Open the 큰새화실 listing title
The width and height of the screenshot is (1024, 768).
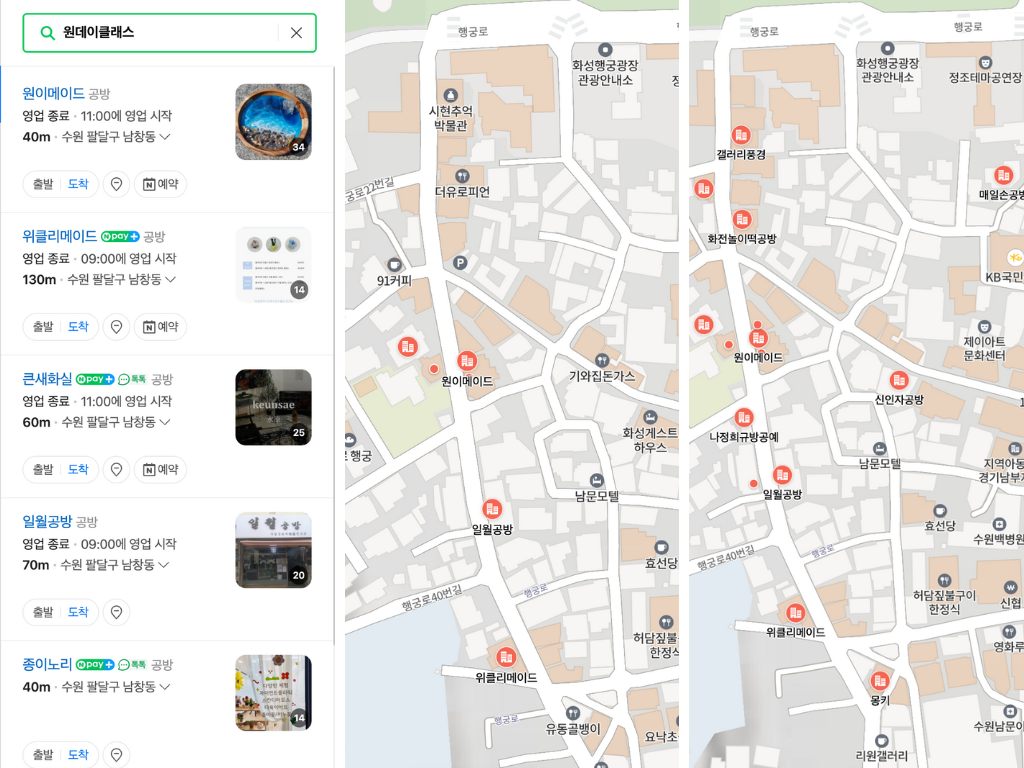coord(47,379)
